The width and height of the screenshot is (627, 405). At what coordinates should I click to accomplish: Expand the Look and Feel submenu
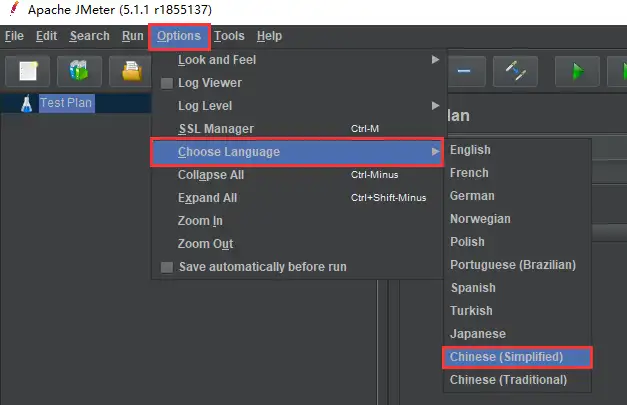pyautogui.click(x=298, y=60)
